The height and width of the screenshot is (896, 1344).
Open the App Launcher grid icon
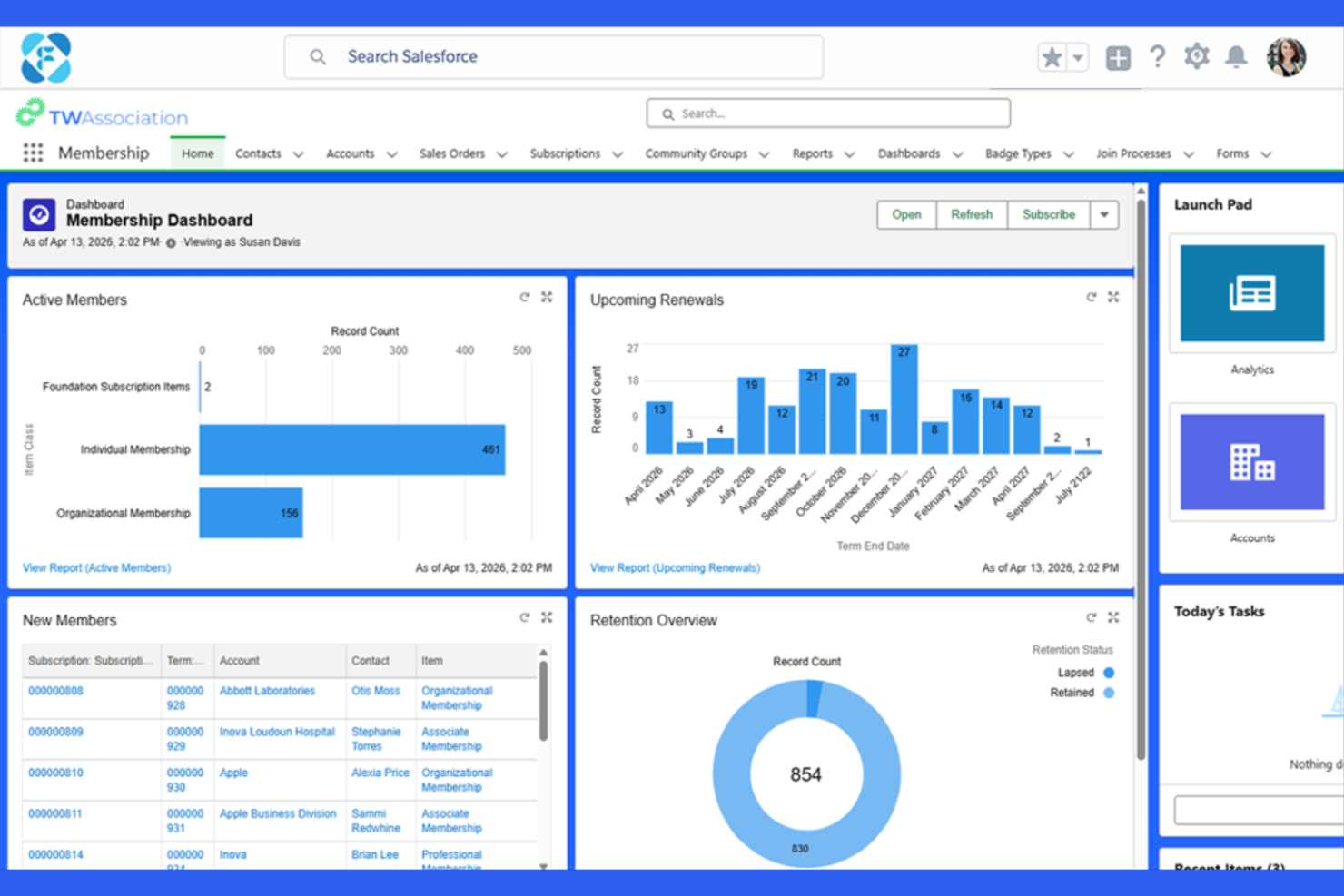pos(33,153)
